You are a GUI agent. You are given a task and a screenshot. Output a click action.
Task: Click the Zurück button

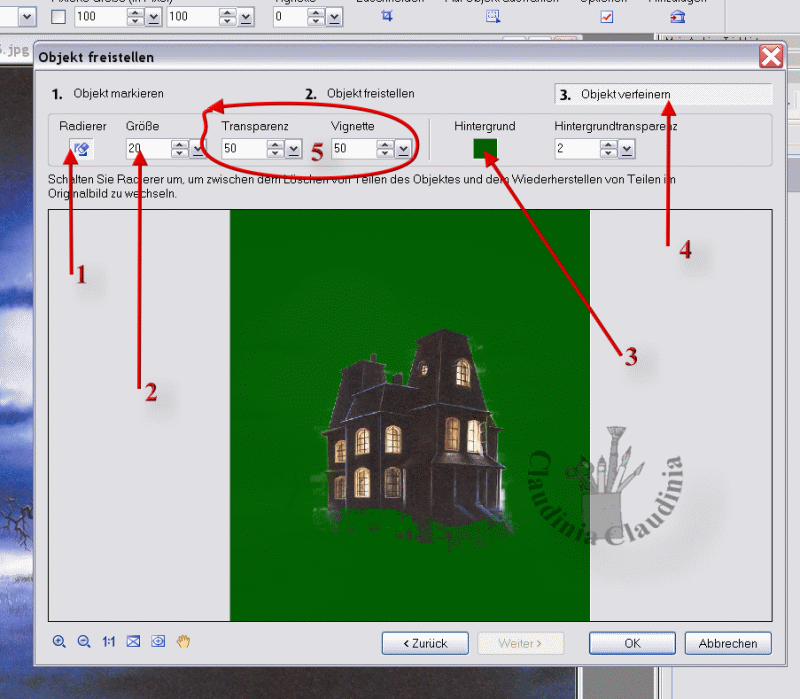tap(425, 643)
